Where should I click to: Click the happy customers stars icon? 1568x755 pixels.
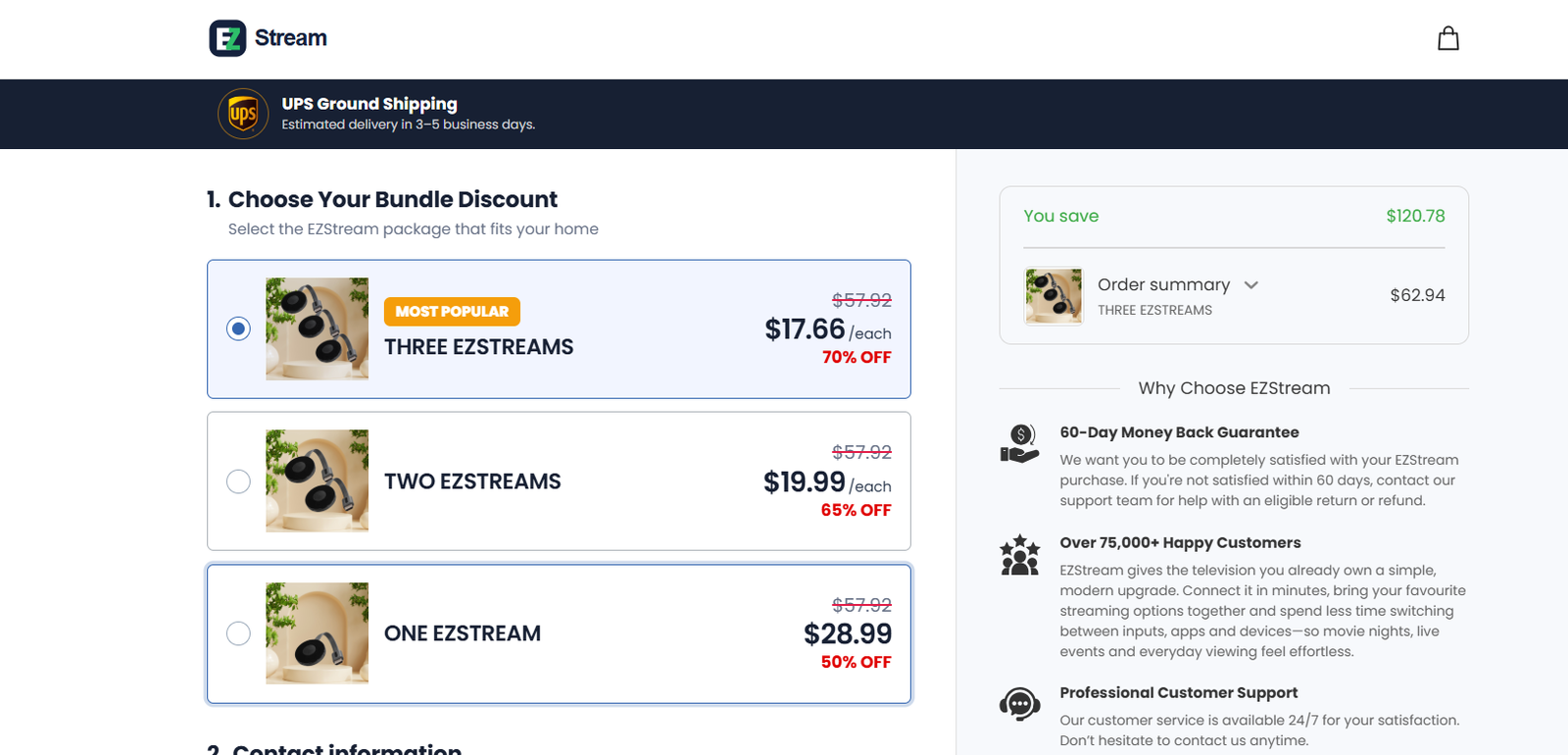tap(1019, 554)
